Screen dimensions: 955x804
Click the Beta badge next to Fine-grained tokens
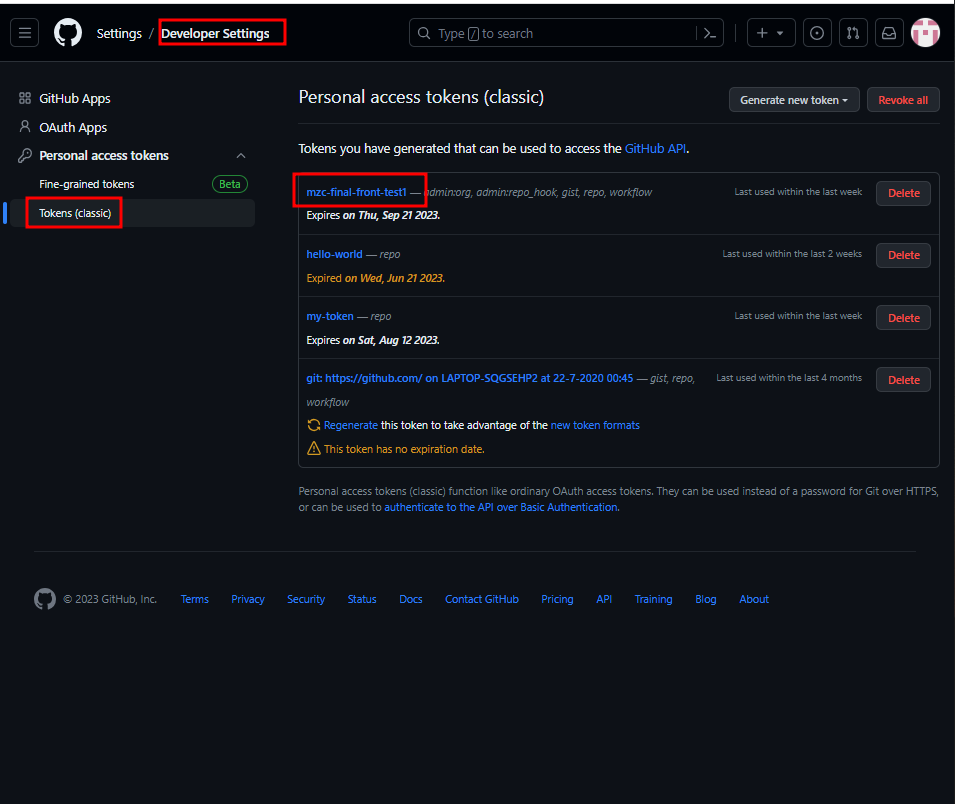click(230, 184)
